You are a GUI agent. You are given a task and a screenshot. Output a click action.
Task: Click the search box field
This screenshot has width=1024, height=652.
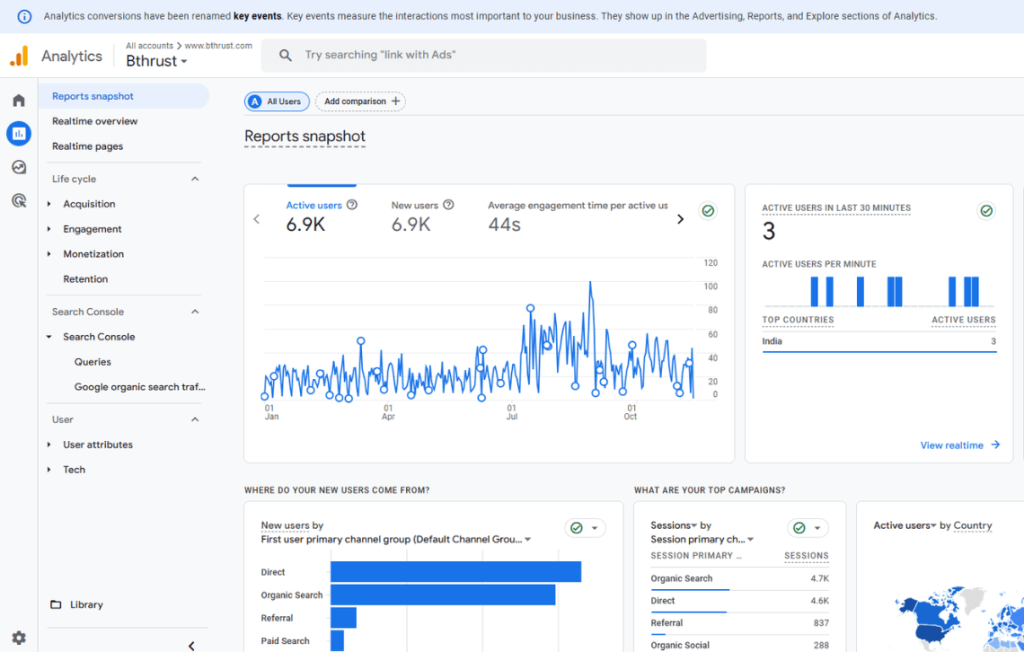pos(484,56)
